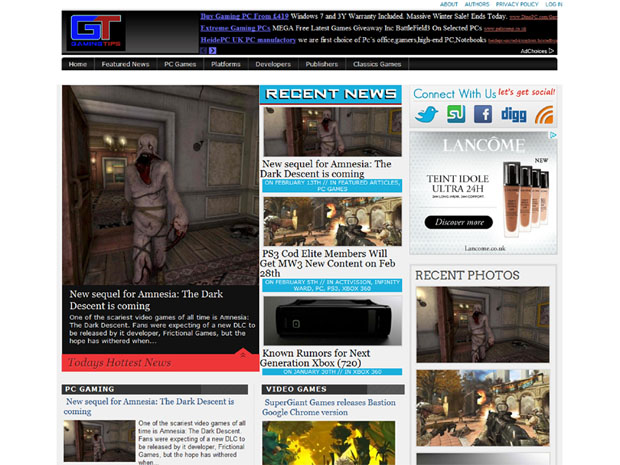Click the Xbox console thumbnail

(x=333, y=321)
